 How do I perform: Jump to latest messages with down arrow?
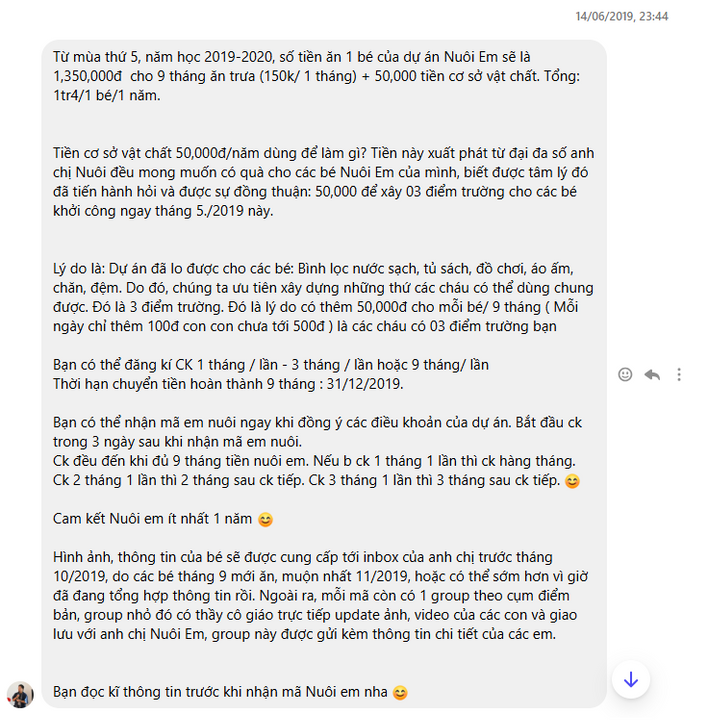[x=630, y=680]
